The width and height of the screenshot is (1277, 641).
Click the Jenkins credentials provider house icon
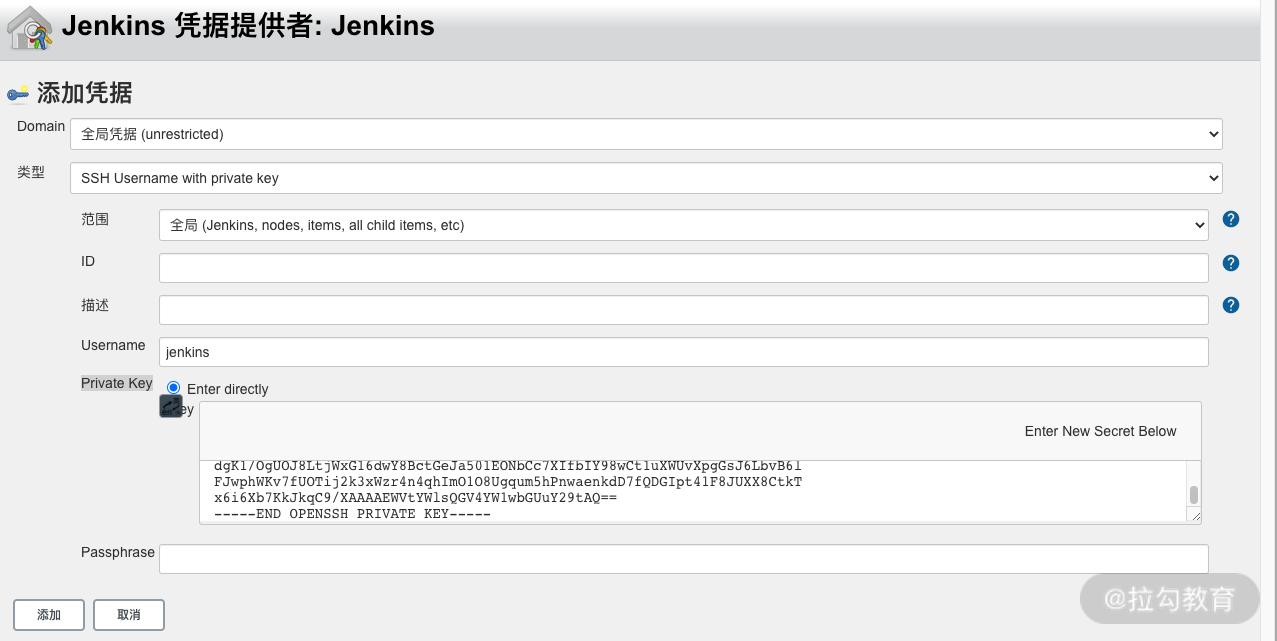point(30,27)
